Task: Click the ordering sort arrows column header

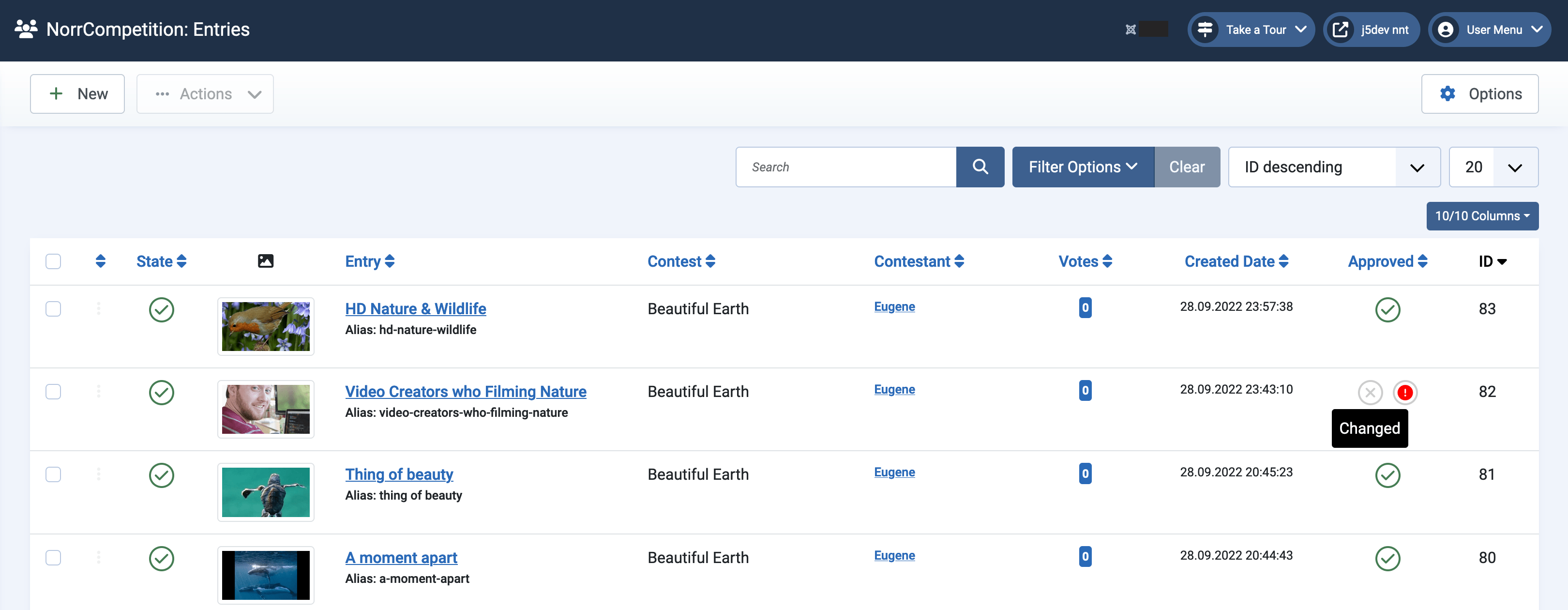Action: pyautogui.click(x=101, y=261)
